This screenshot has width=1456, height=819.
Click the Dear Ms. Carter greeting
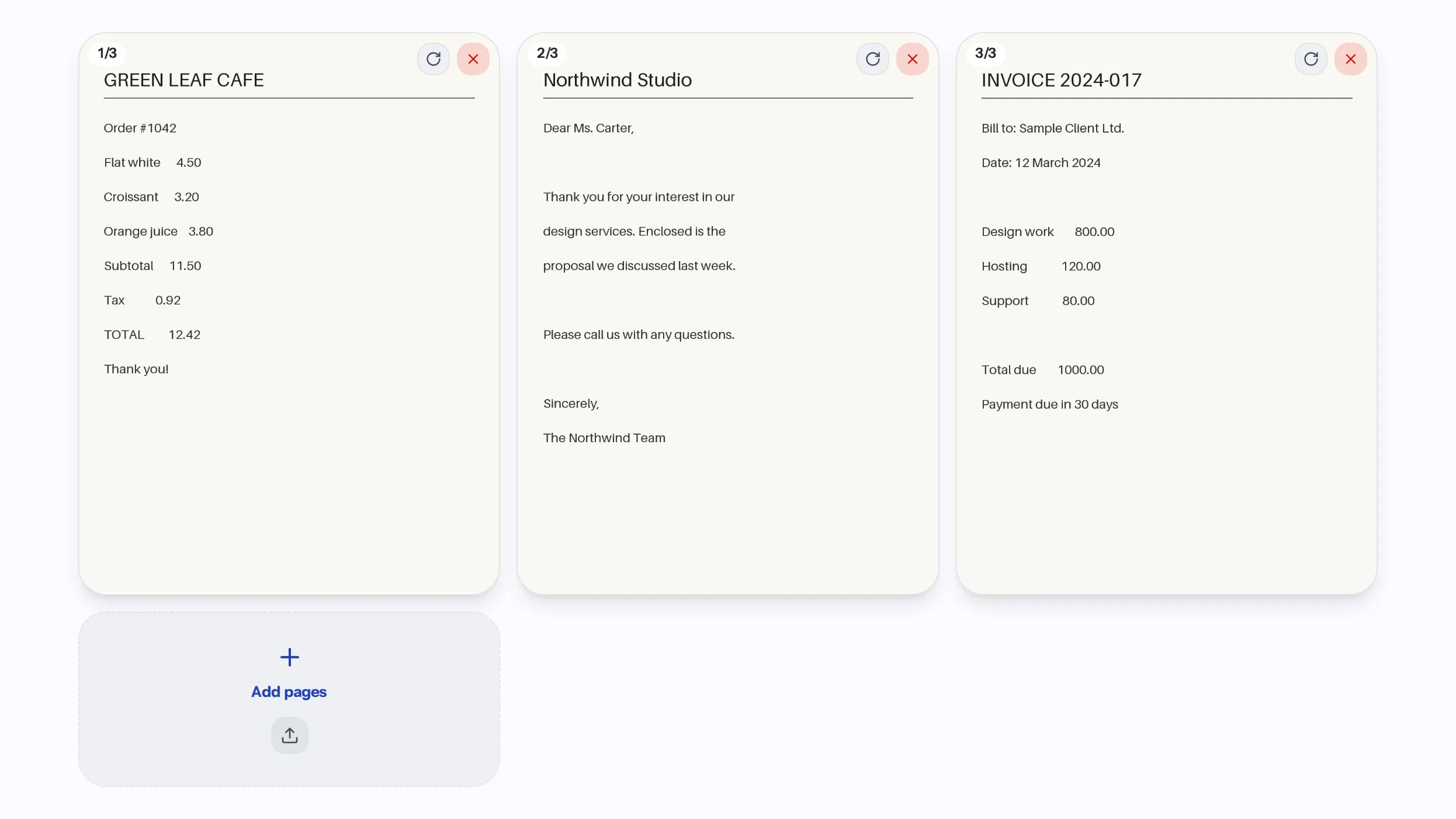pyautogui.click(x=588, y=128)
